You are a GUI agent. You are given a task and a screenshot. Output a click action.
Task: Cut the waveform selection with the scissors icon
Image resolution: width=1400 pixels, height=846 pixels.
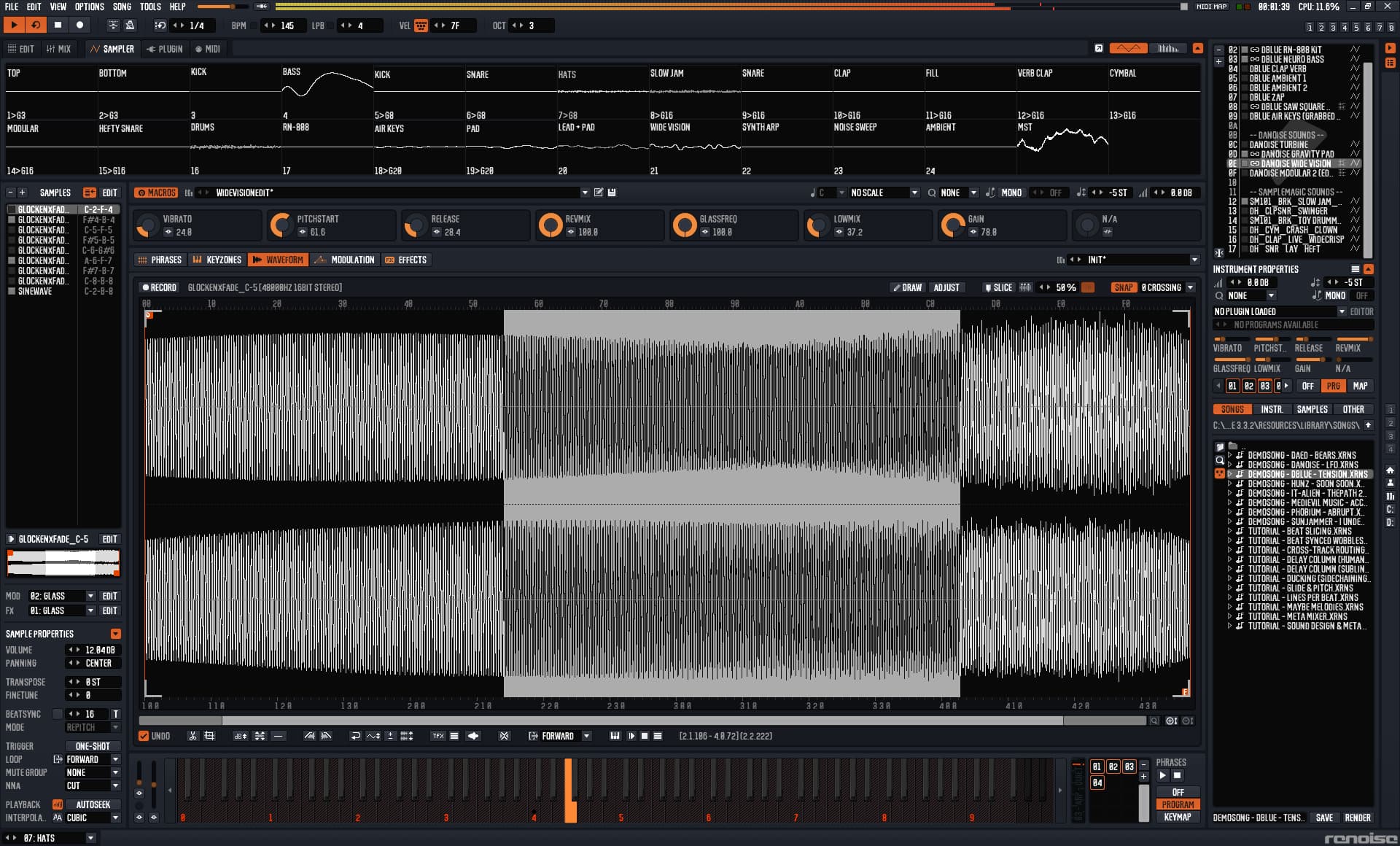[x=192, y=736]
